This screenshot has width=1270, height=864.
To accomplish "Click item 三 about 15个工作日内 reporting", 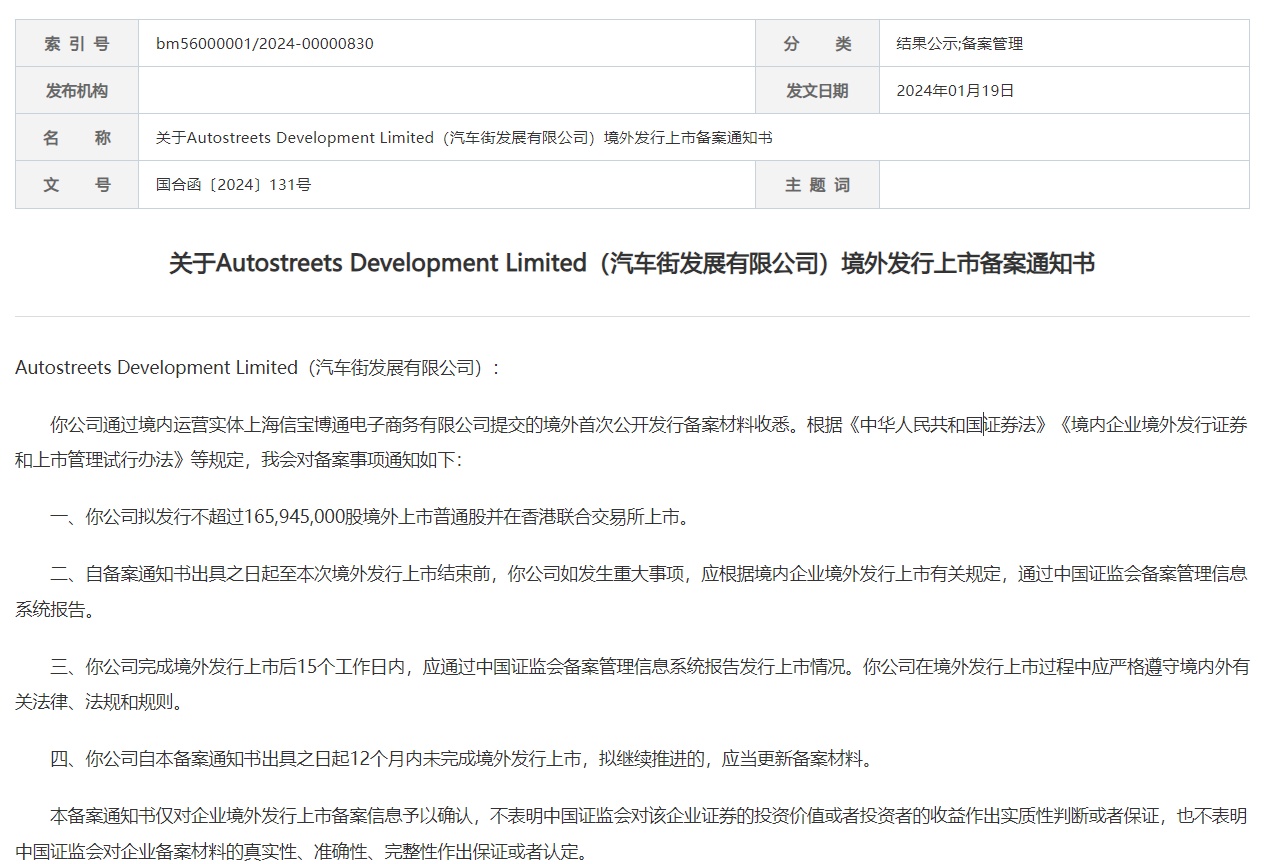I will [x=632, y=683].
